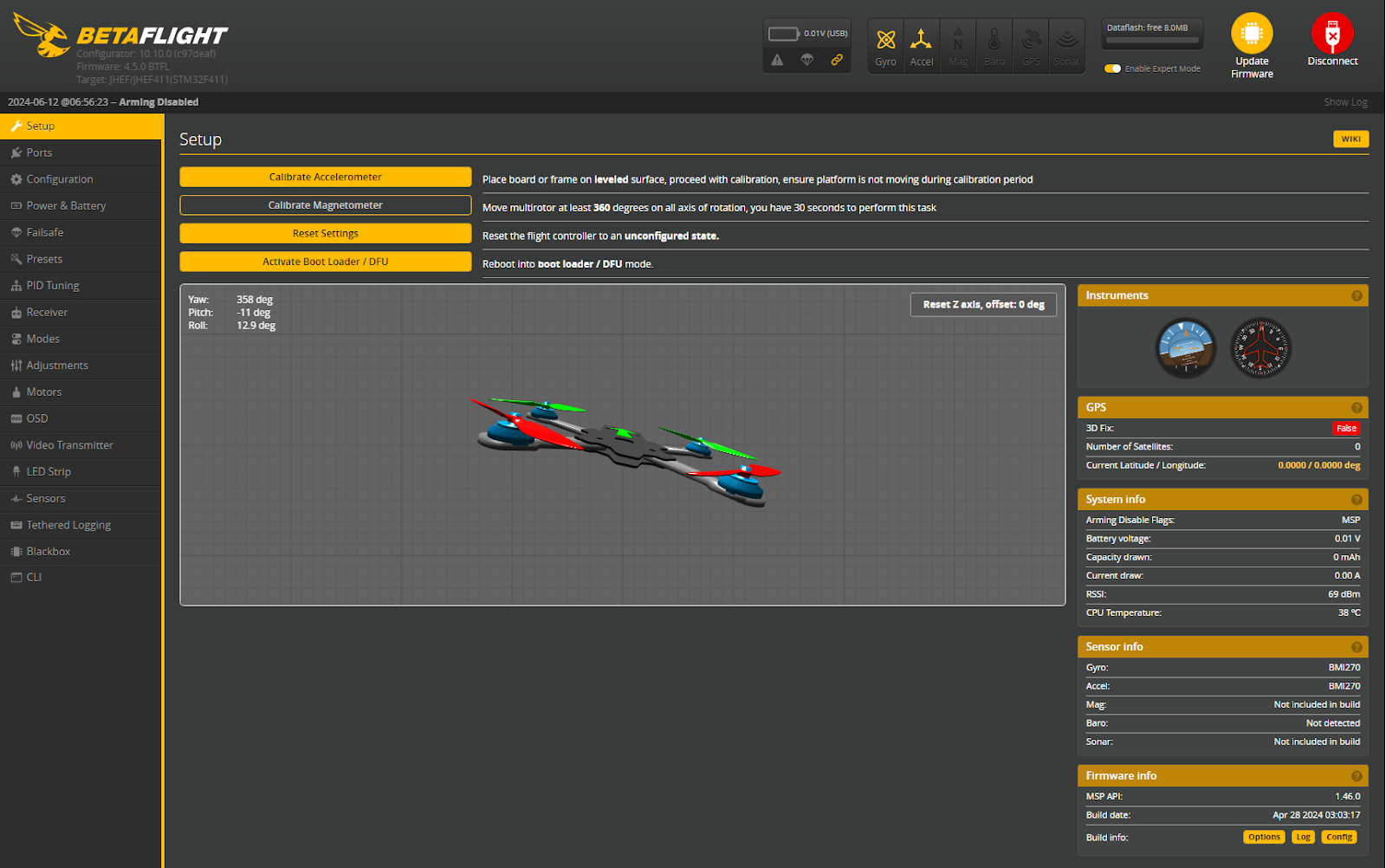Click Calibrate Magnetometer button
This screenshot has width=1386, height=868.
pyautogui.click(x=326, y=205)
